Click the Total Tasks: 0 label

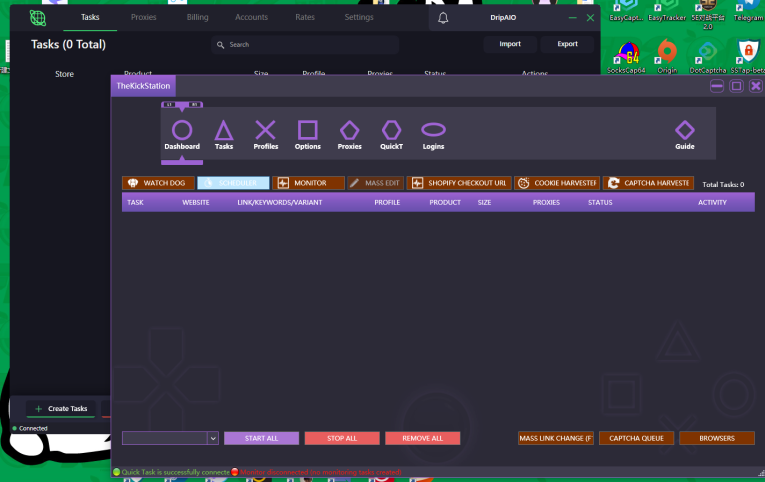coord(723,184)
